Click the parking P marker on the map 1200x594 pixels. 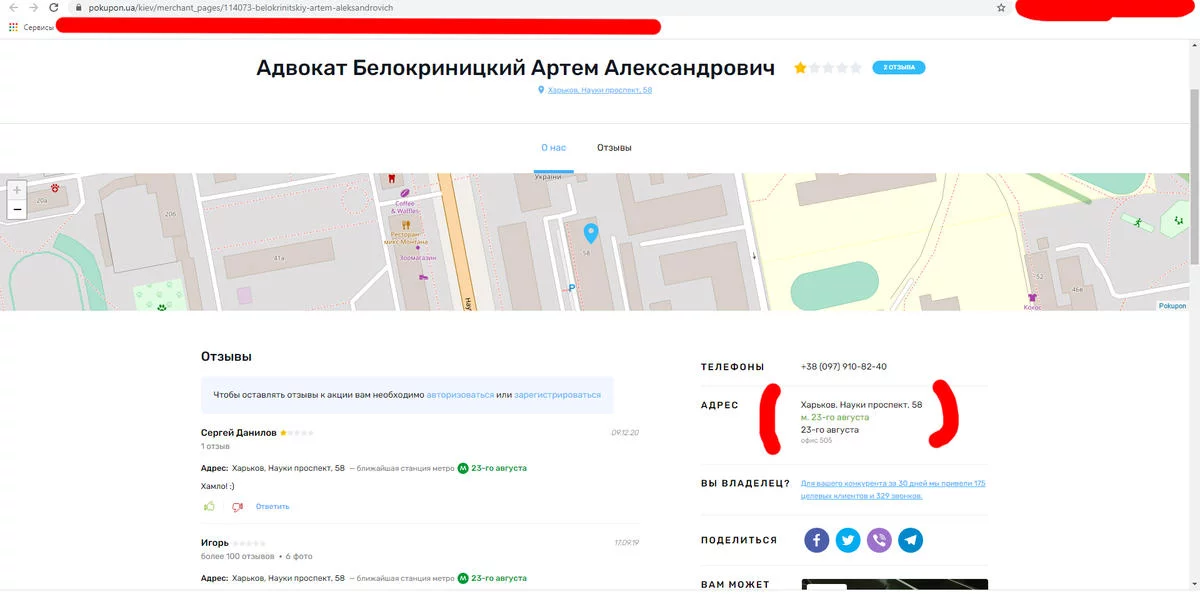572,288
